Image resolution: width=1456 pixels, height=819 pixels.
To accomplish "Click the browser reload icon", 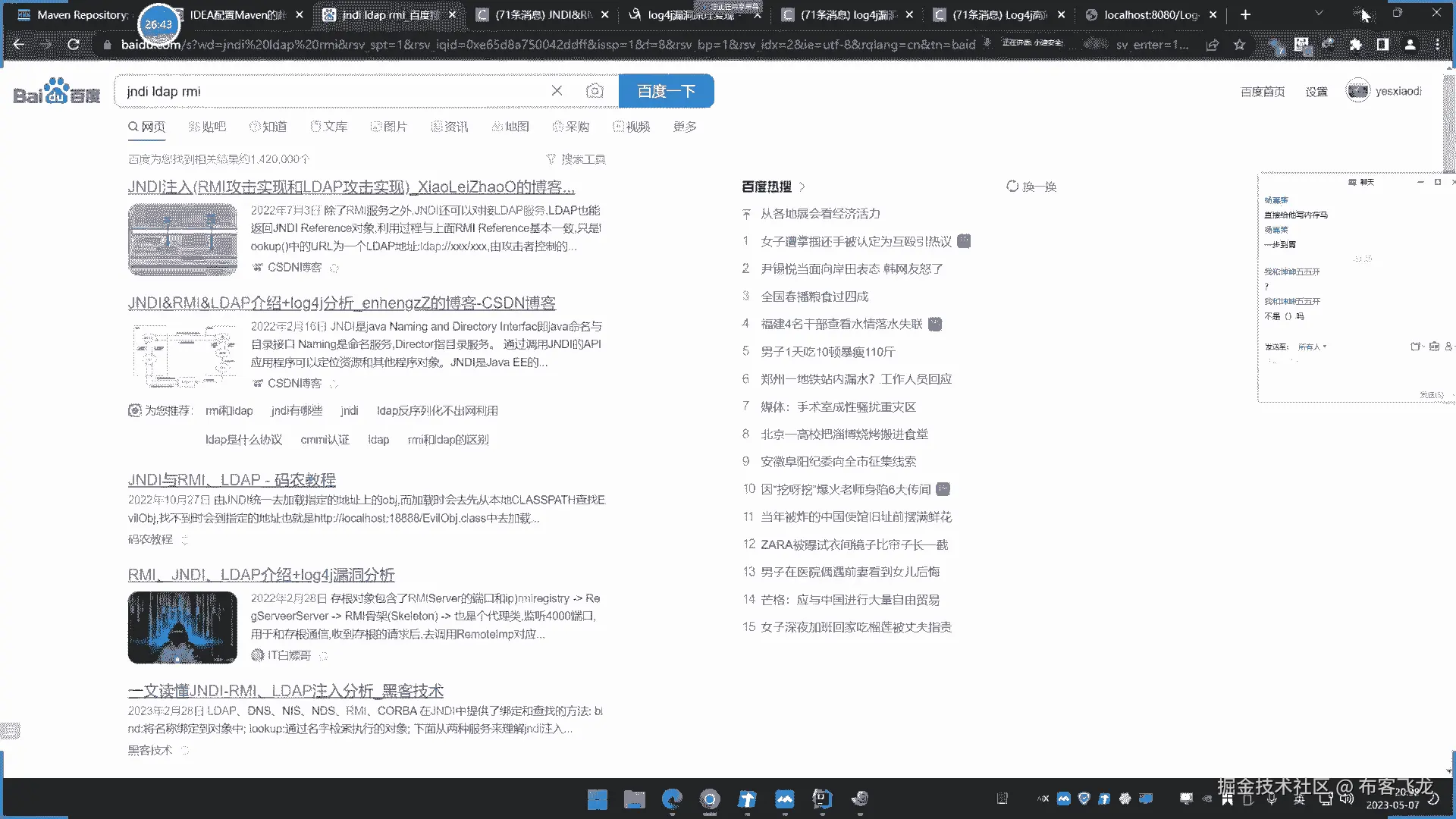I will click(x=74, y=45).
